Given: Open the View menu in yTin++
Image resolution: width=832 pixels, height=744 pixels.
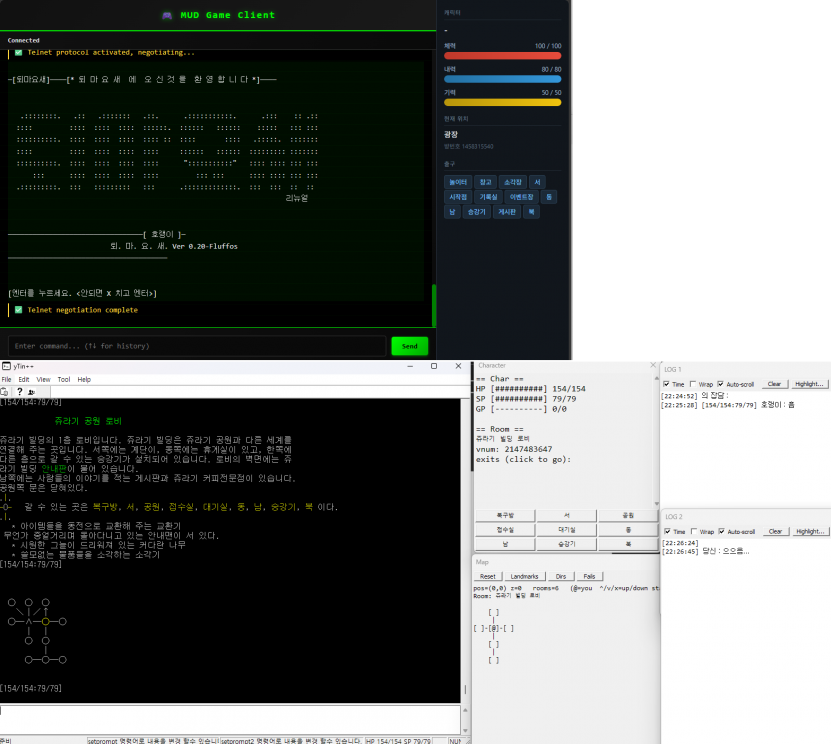Looking at the screenshot, I should click(x=43, y=379).
